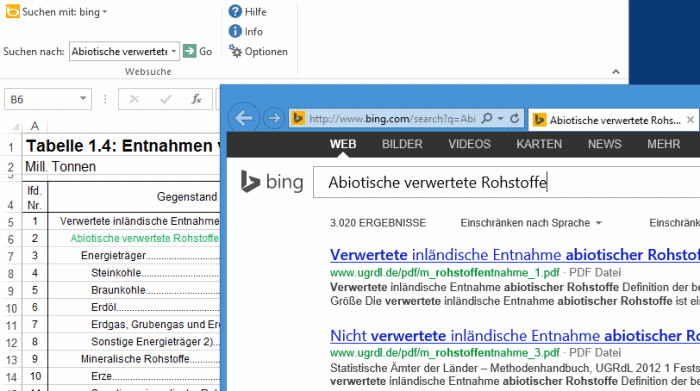Click URL www.ugrdl.de/pdf/m_rohstoffentnahme_1.pdf
Screen dimensions: 700x391
click(445, 273)
